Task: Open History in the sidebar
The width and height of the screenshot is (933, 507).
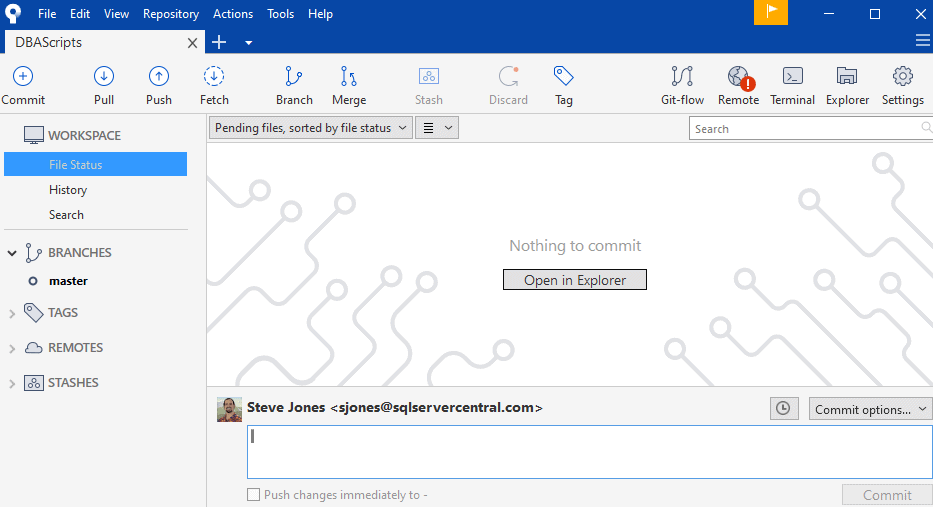Action: click(x=68, y=190)
